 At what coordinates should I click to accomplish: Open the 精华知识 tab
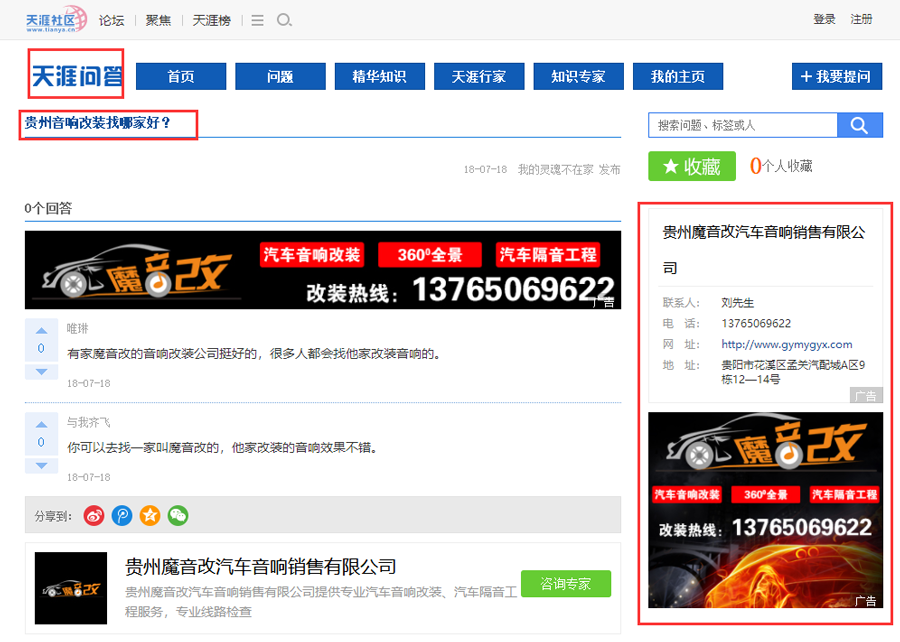379,76
